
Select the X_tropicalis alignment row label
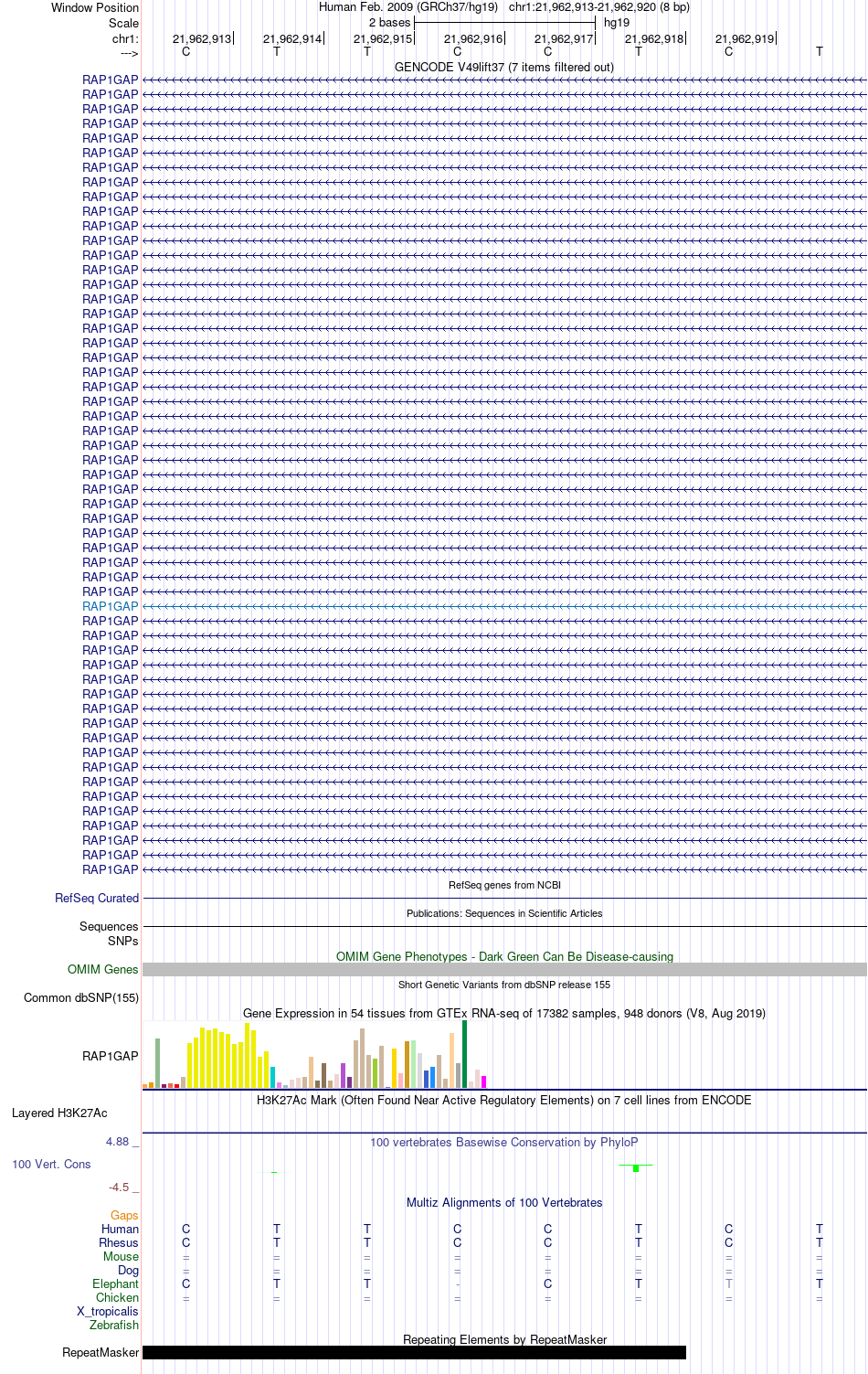(108, 1312)
